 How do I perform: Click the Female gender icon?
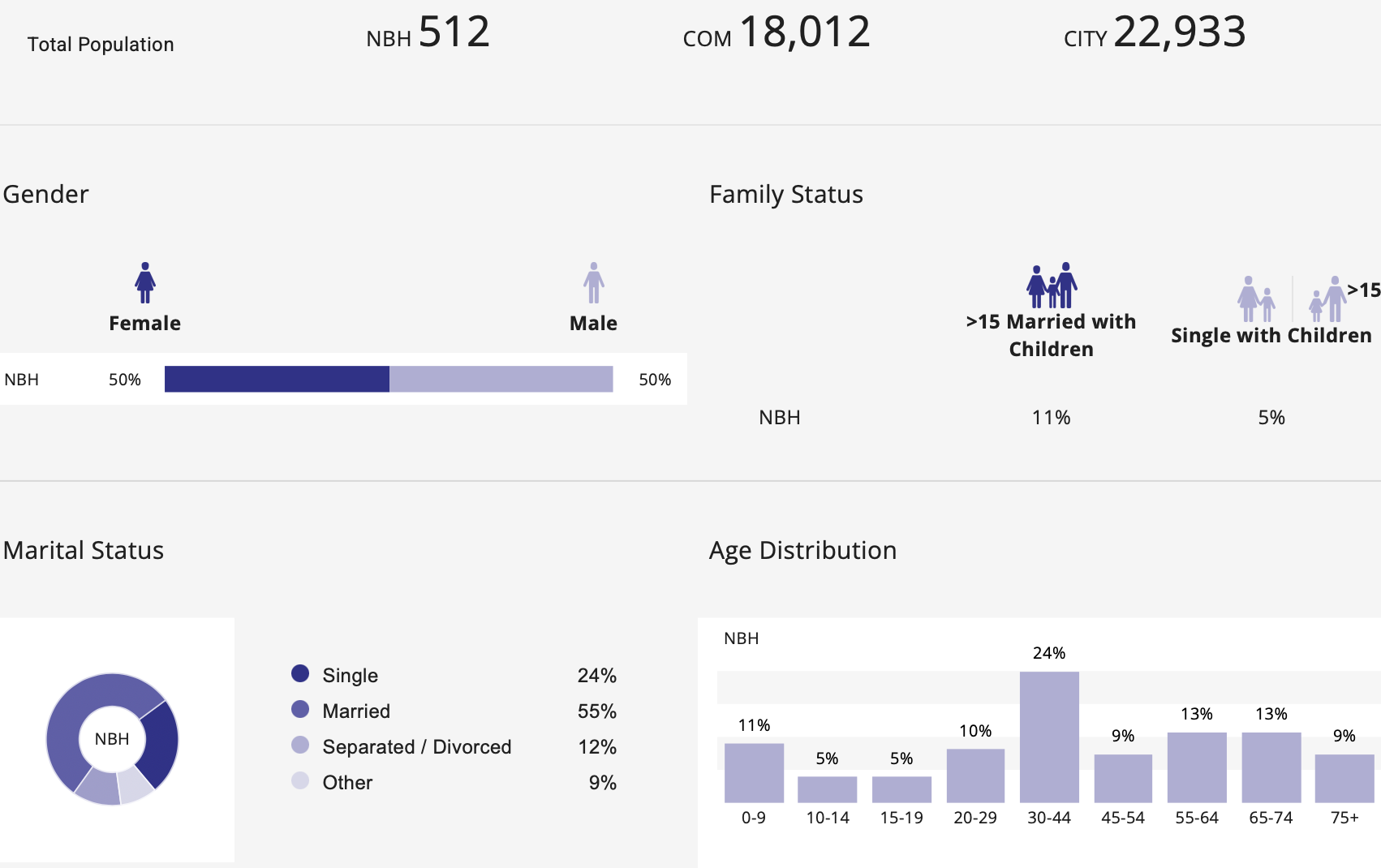tap(145, 282)
